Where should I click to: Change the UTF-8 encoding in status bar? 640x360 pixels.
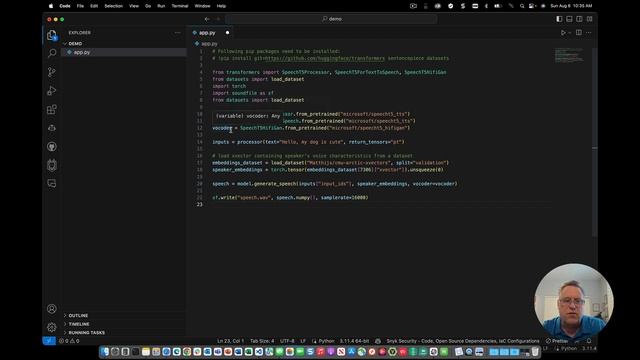coord(287,341)
